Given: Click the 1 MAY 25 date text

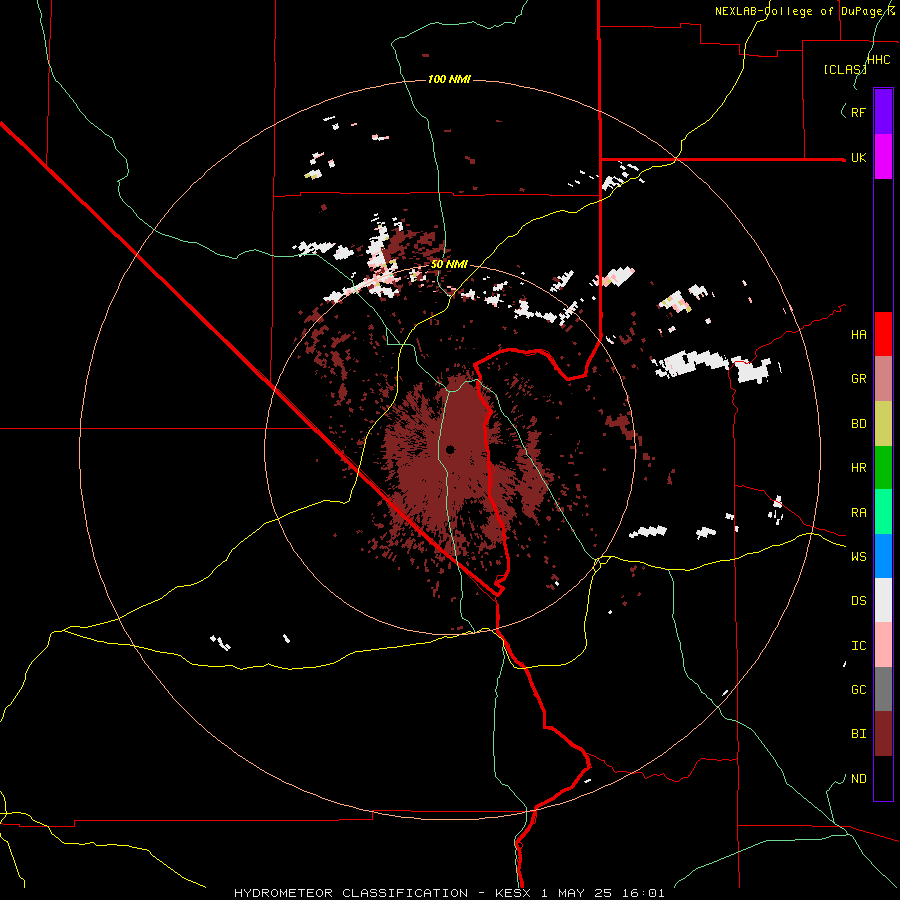Looking at the screenshot, I should coord(576,893).
